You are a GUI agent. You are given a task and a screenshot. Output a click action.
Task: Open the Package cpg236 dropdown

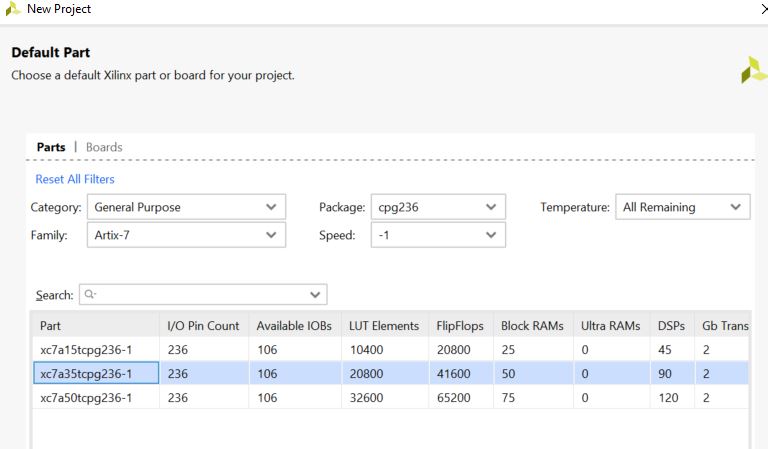437,207
